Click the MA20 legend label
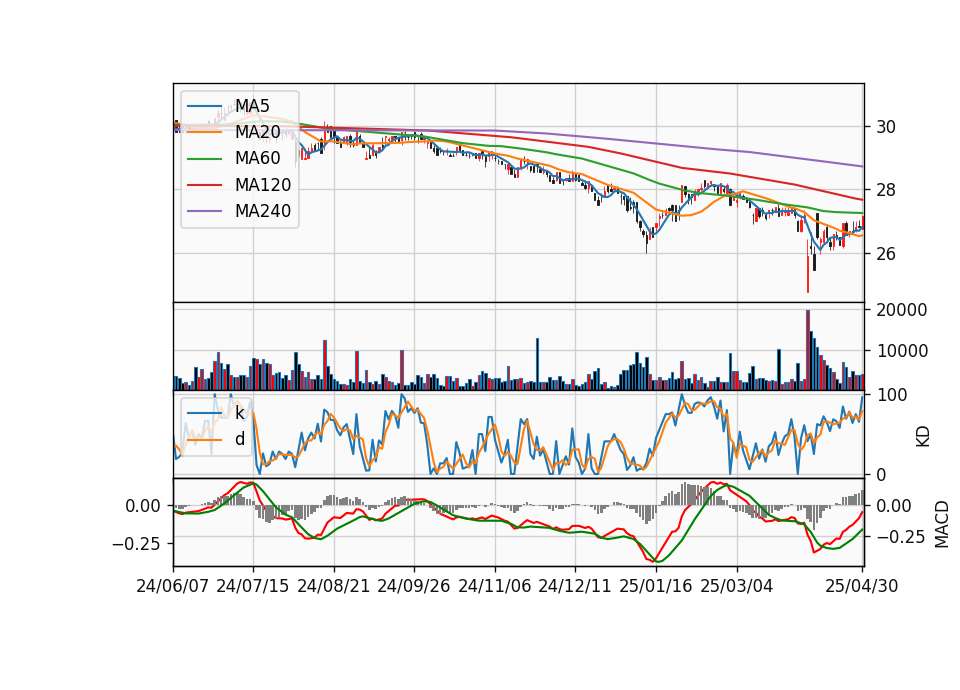This screenshot has width=960, height=690. 257,132
